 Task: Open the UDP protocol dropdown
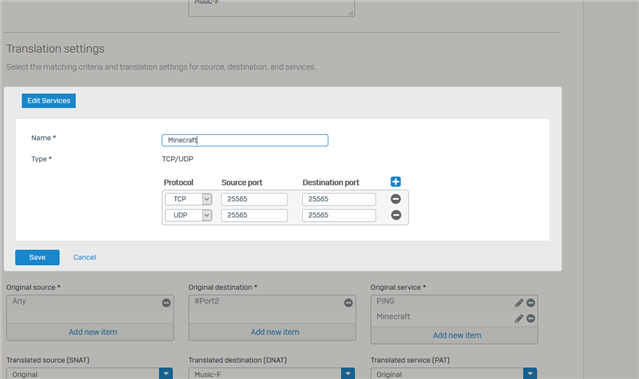[x=188, y=215]
